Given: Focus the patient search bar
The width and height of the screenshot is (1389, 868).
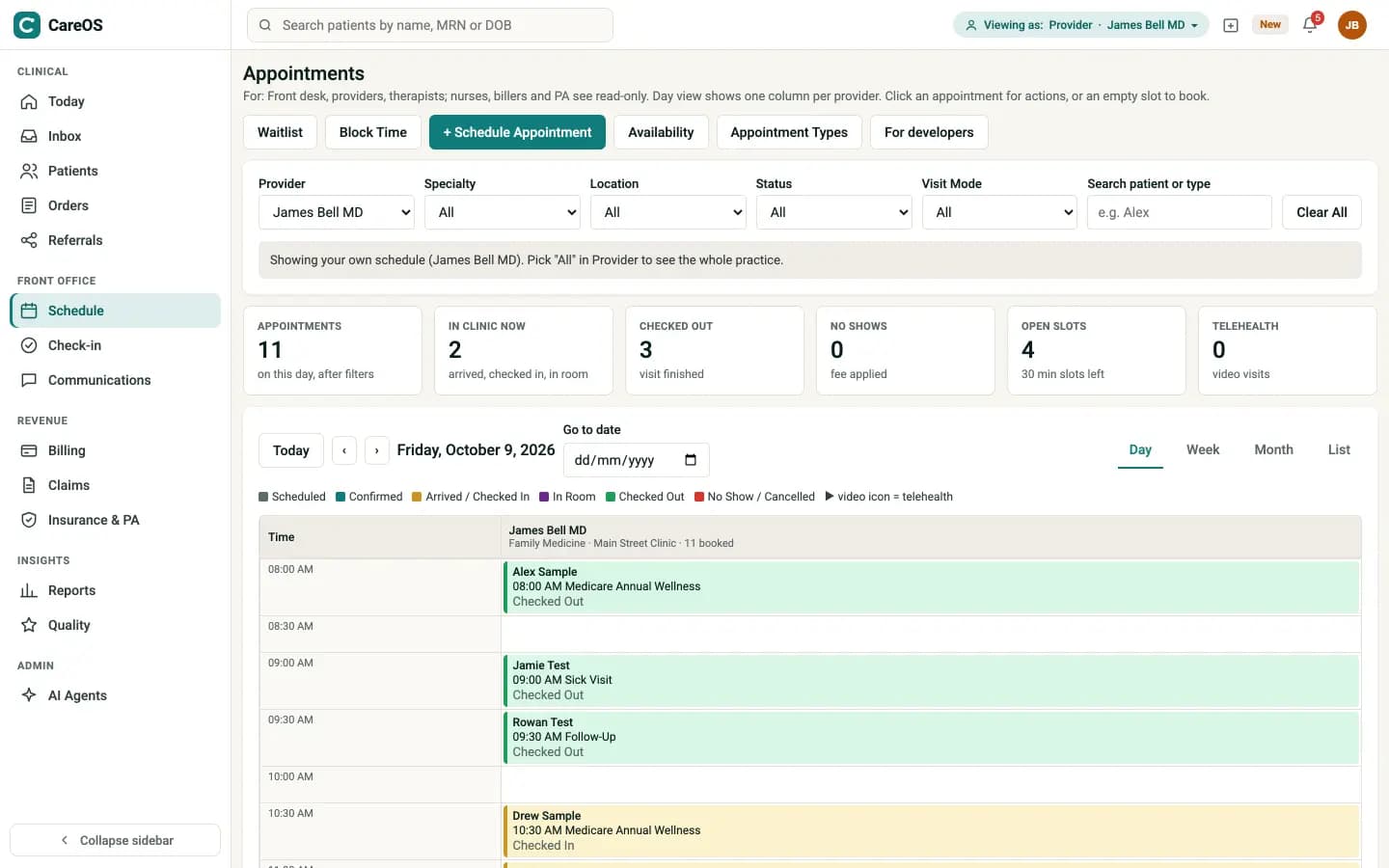Looking at the screenshot, I should click(430, 25).
